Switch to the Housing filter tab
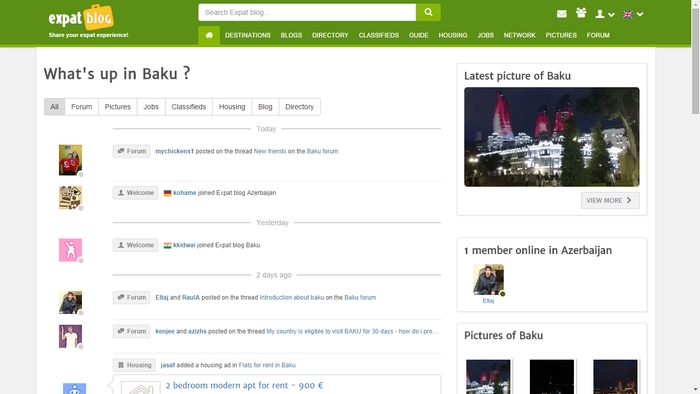The width and height of the screenshot is (700, 394). [232, 107]
